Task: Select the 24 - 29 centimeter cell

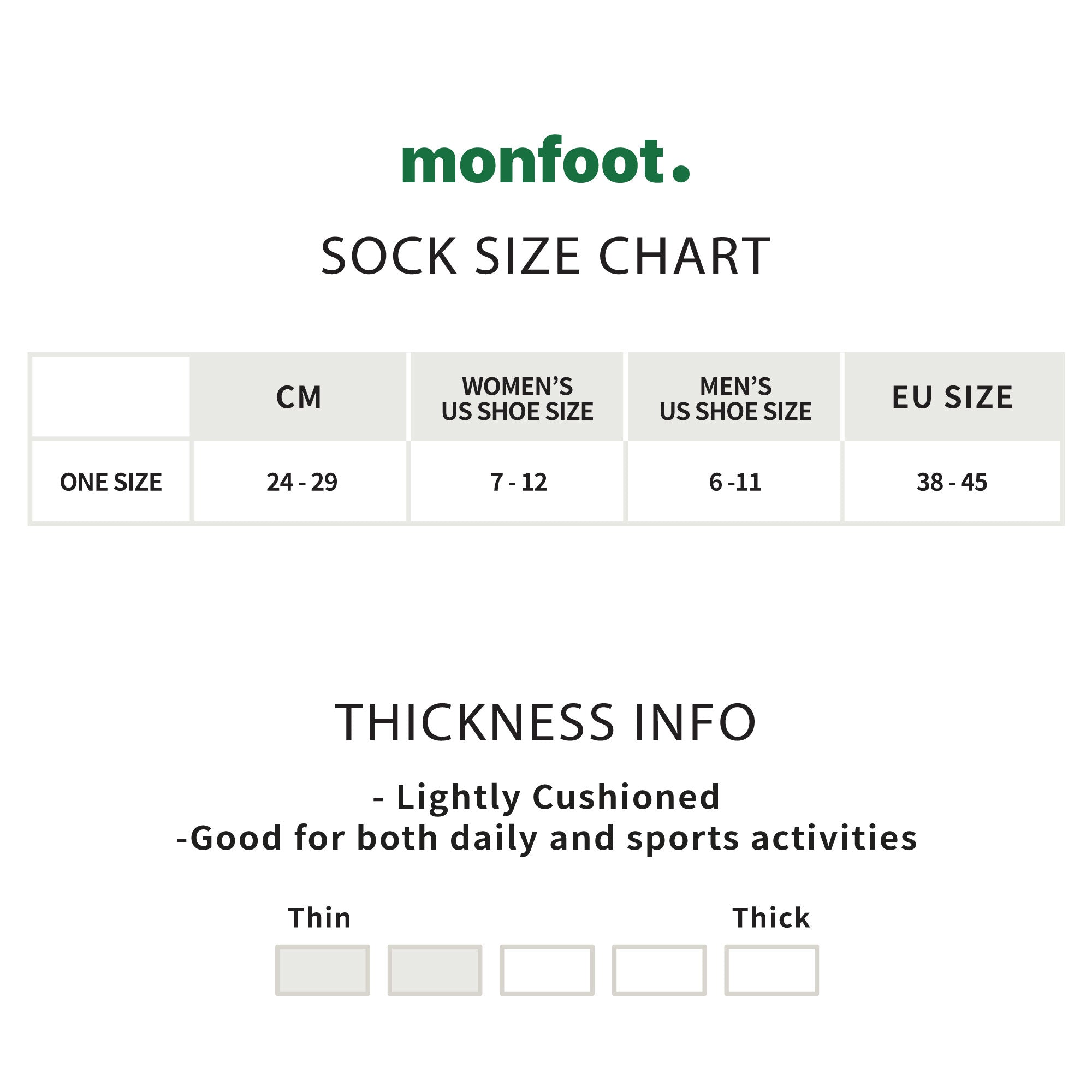Action: coord(302,482)
